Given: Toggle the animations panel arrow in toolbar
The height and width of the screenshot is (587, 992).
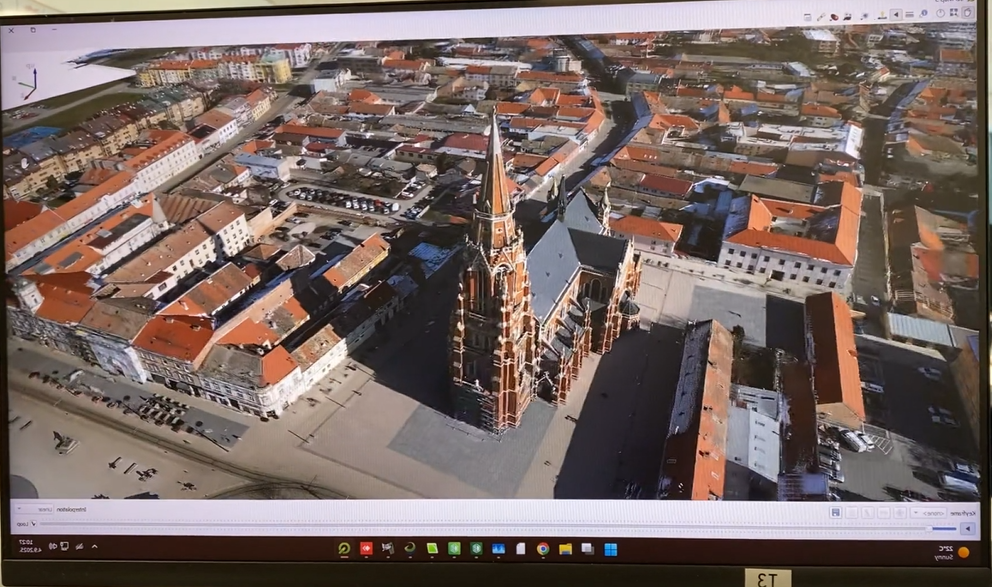Looking at the screenshot, I should pyautogui.click(x=896, y=15).
